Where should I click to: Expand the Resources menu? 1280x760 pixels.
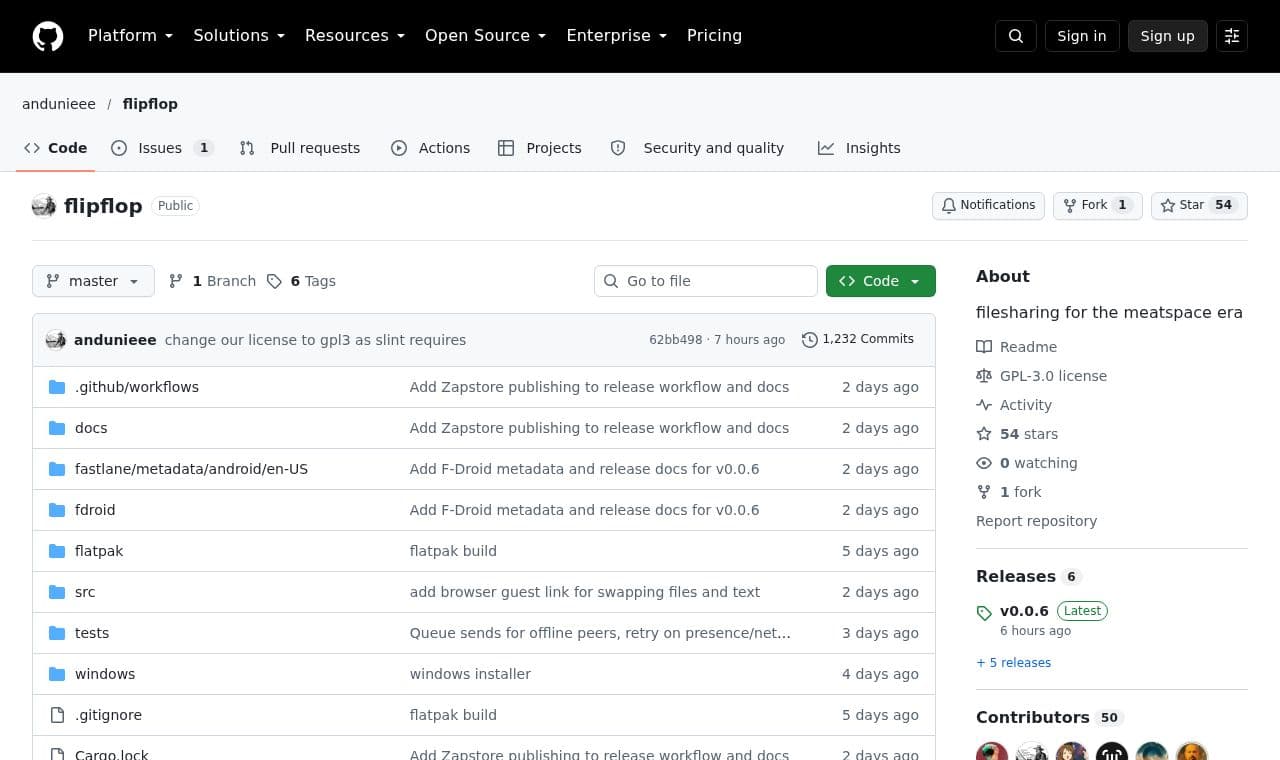[x=355, y=36]
